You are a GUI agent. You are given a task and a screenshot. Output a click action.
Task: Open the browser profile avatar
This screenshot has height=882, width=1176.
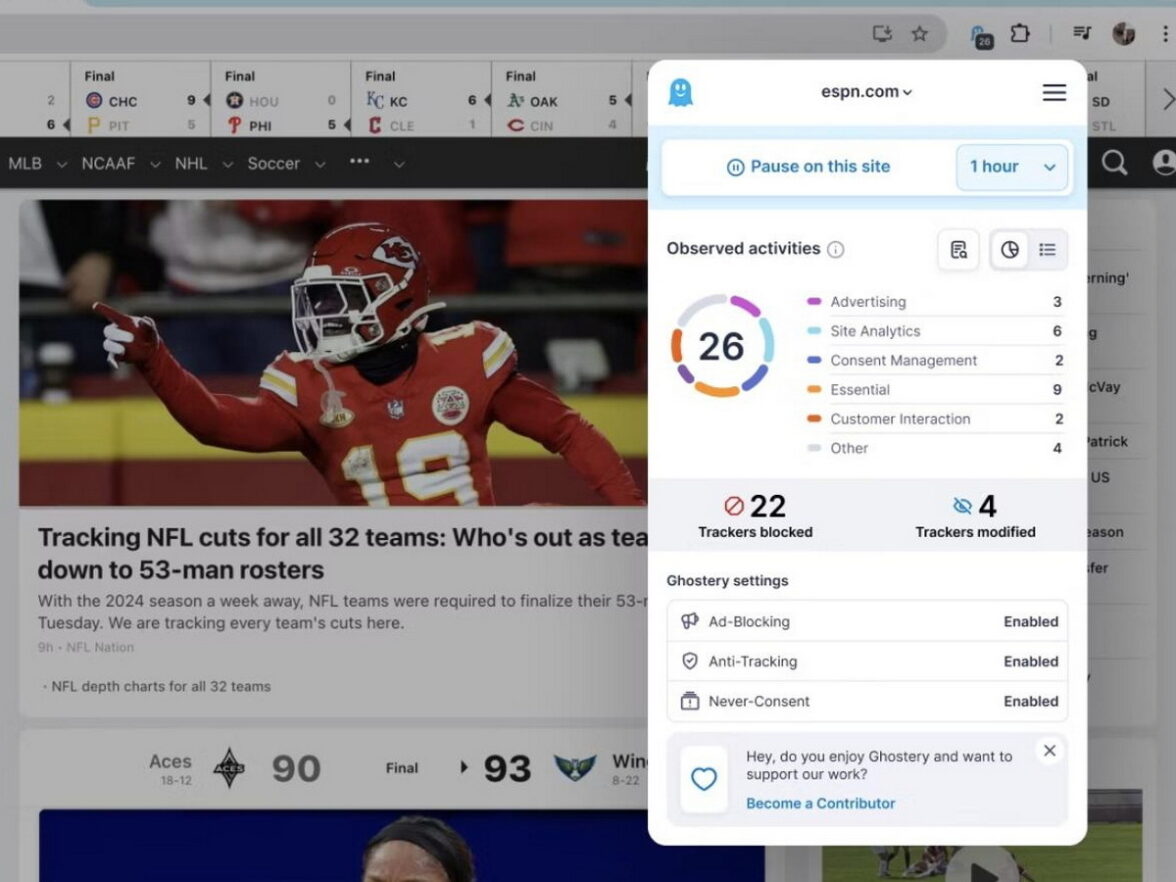tap(1123, 33)
